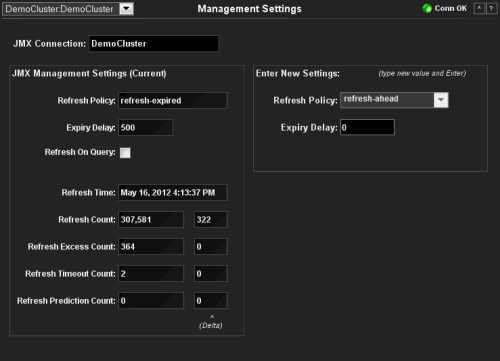This screenshot has width=500, height=361.
Task: Click the JMX Connection label
Action: click(x=50, y=44)
